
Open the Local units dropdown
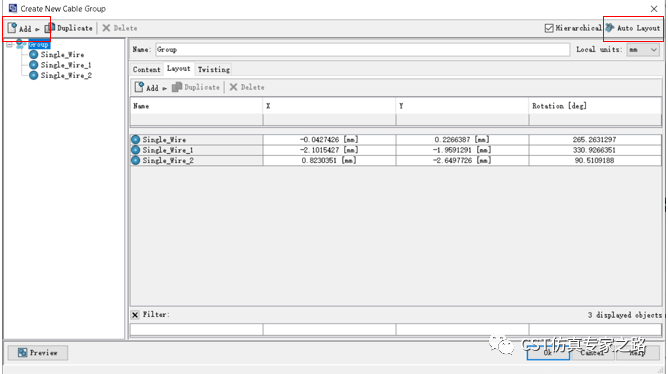pyautogui.click(x=643, y=50)
